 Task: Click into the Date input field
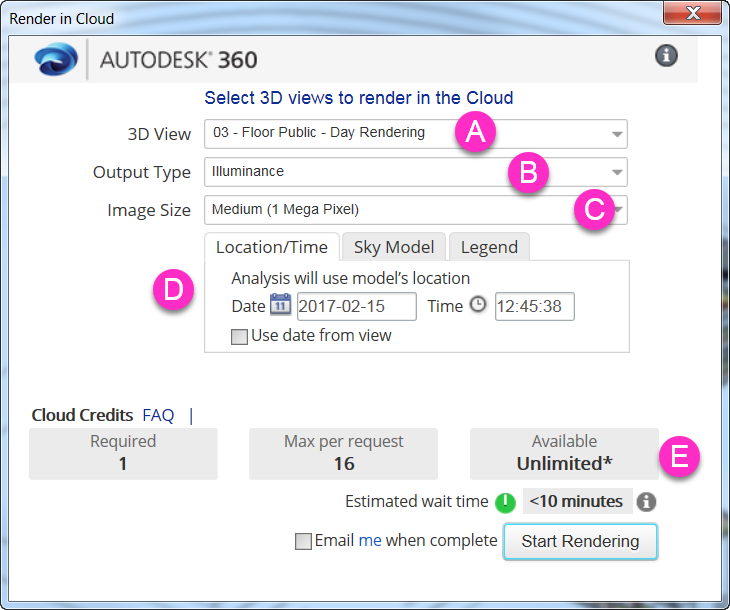355,306
